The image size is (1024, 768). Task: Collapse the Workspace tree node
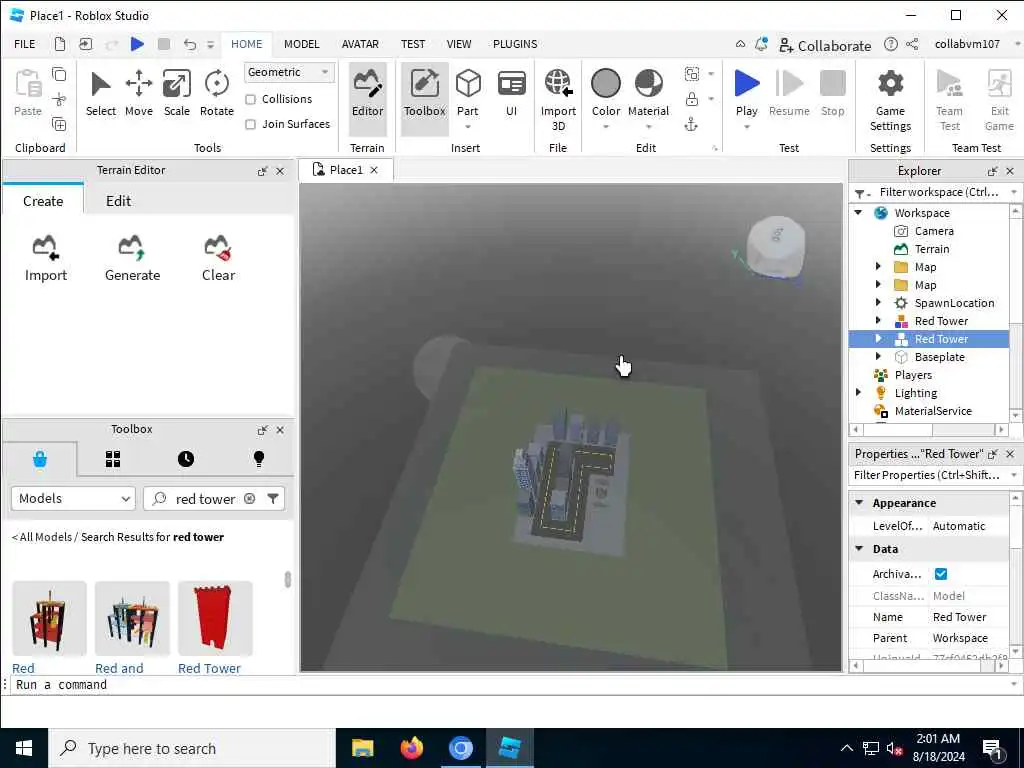859,213
